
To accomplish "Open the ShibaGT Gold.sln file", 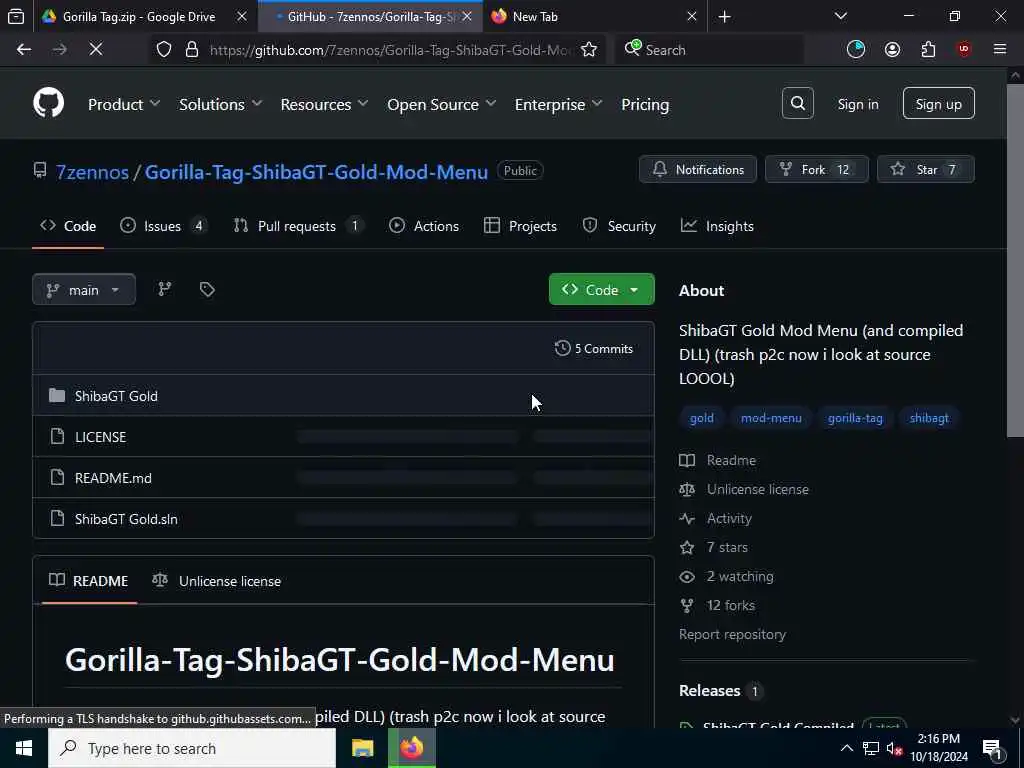I will click(126, 519).
